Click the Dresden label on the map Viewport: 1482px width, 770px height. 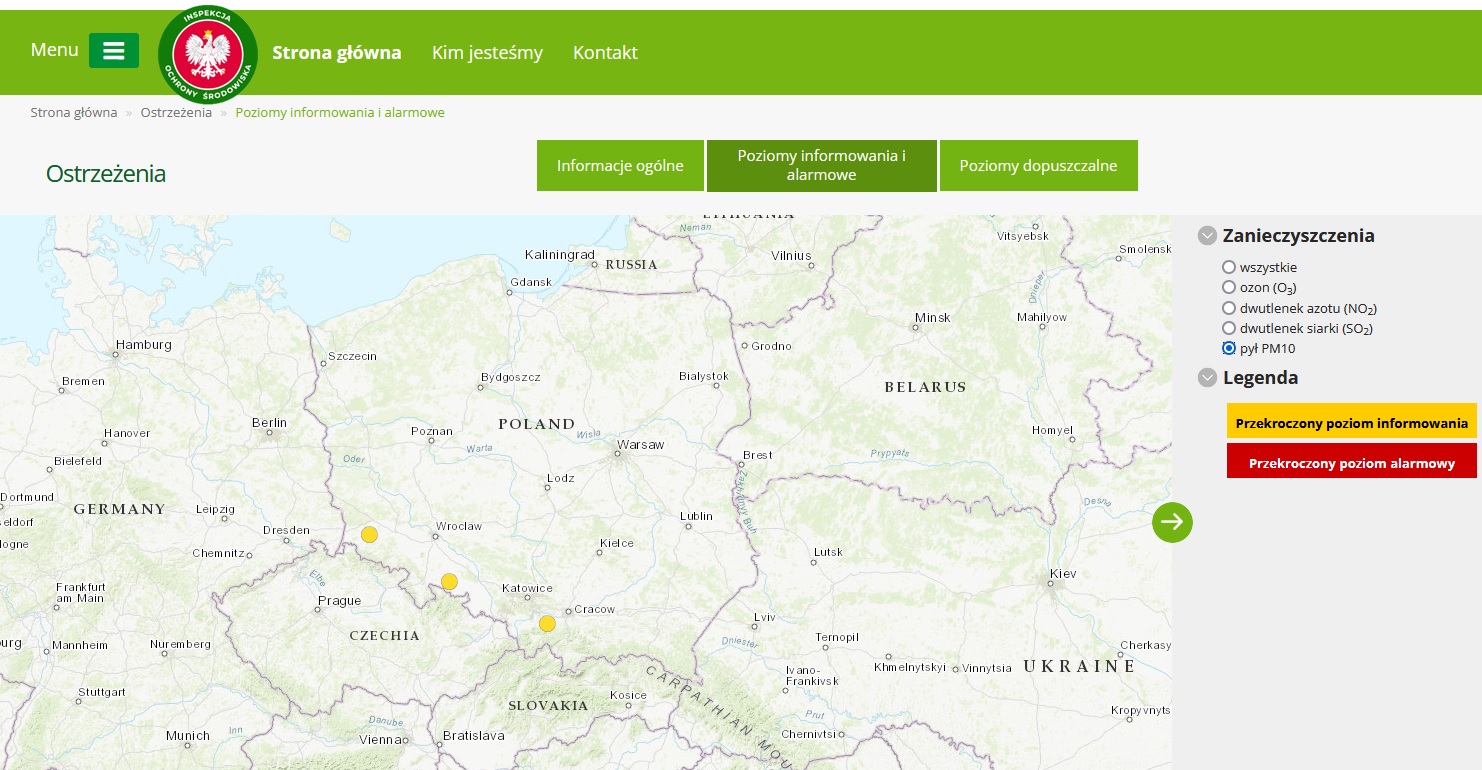pyautogui.click(x=286, y=530)
